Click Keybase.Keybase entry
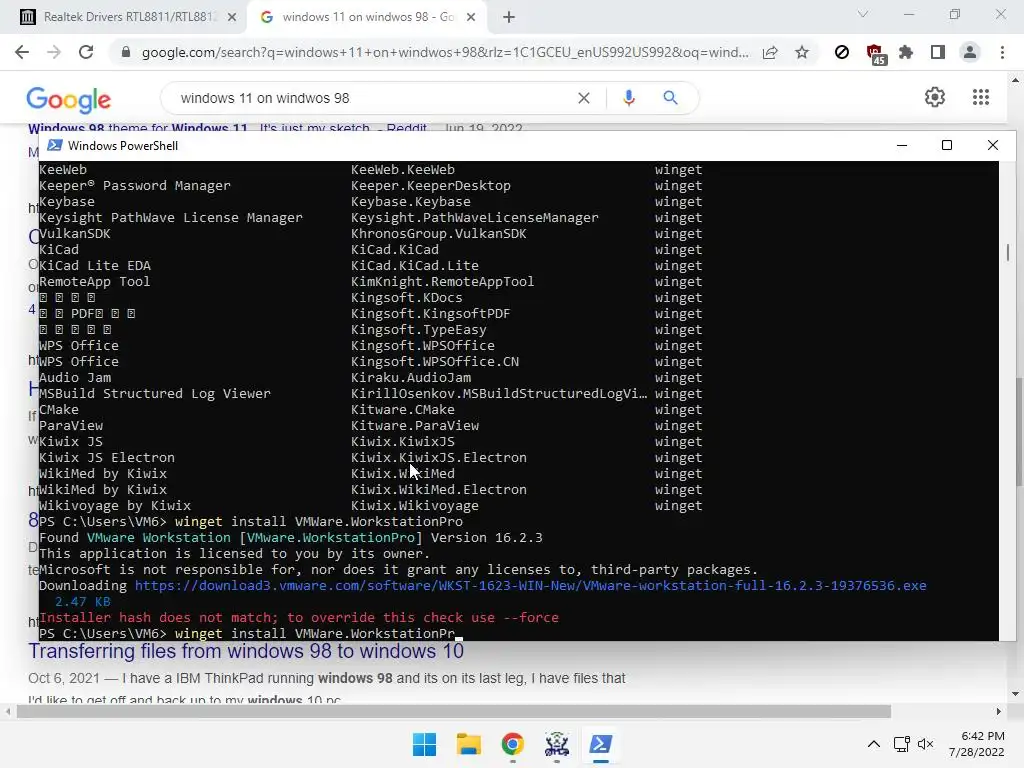Screen dimensions: 1024x768 (410, 202)
